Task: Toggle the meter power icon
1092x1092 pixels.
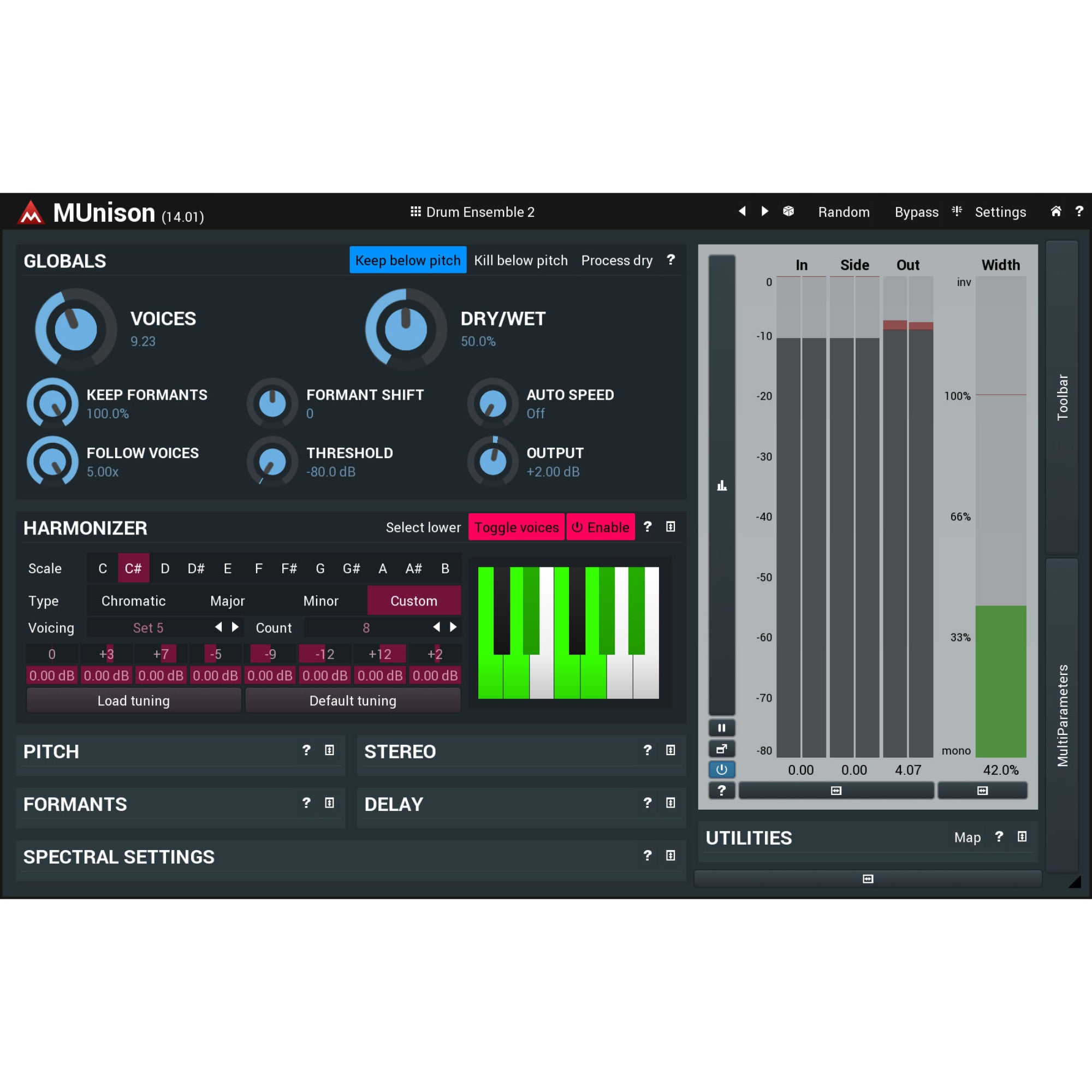Action: pyautogui.click(x=722, y=769)
